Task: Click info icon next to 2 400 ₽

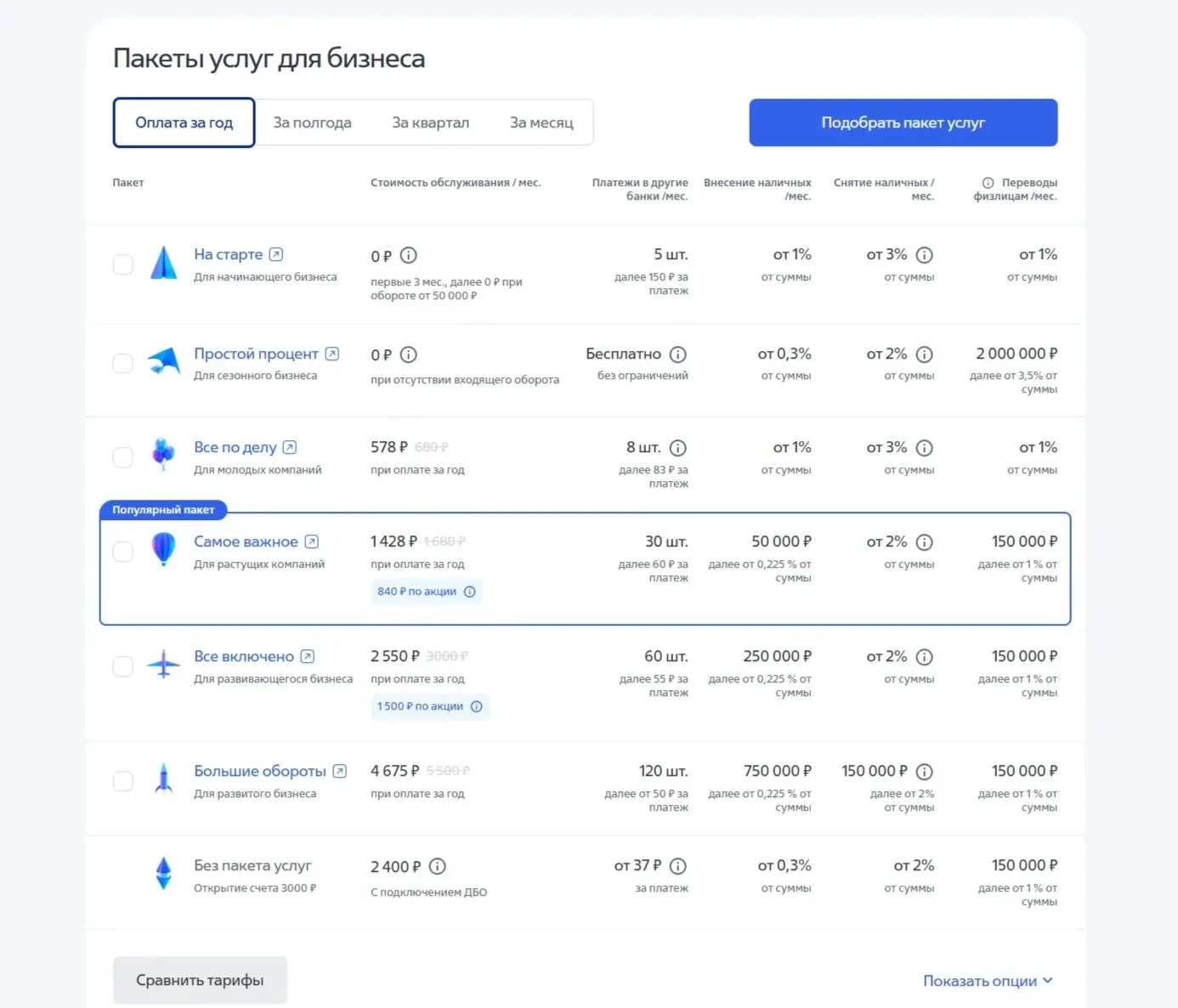Action: click(437, 866)
